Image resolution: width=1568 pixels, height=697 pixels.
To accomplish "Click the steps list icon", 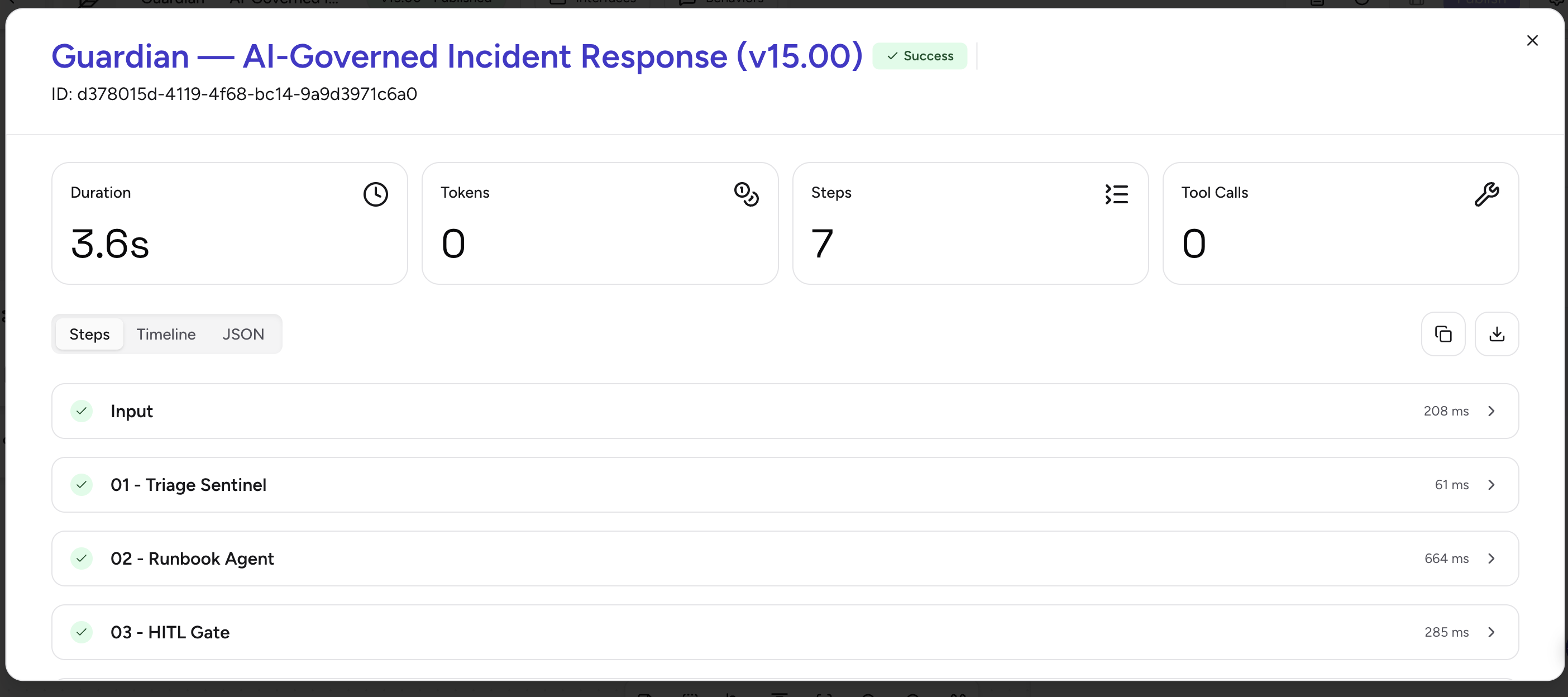I will [x=1116, y=194].
